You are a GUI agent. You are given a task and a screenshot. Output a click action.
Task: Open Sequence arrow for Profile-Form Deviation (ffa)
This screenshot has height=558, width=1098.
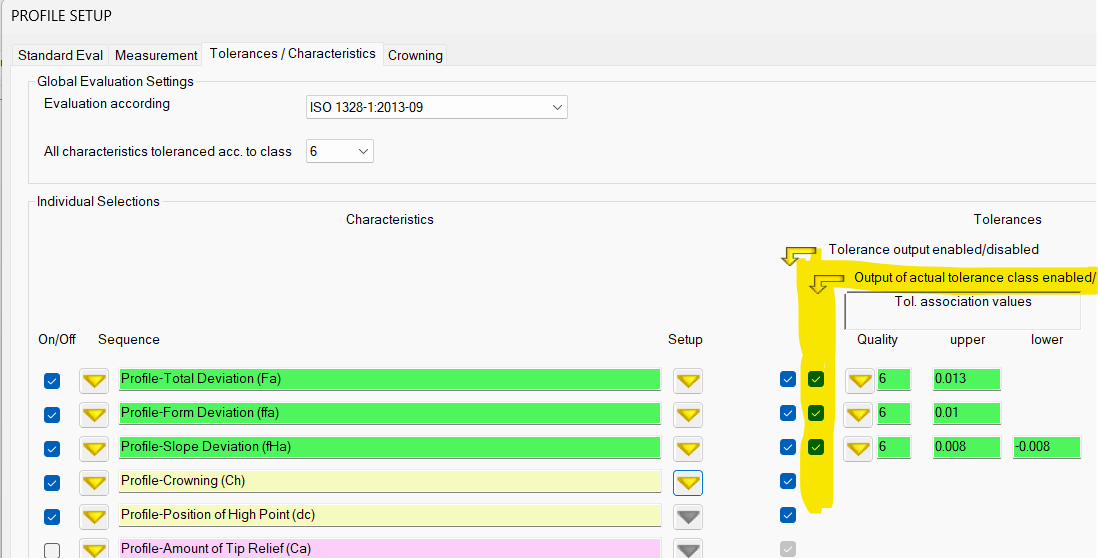(94, 414)
